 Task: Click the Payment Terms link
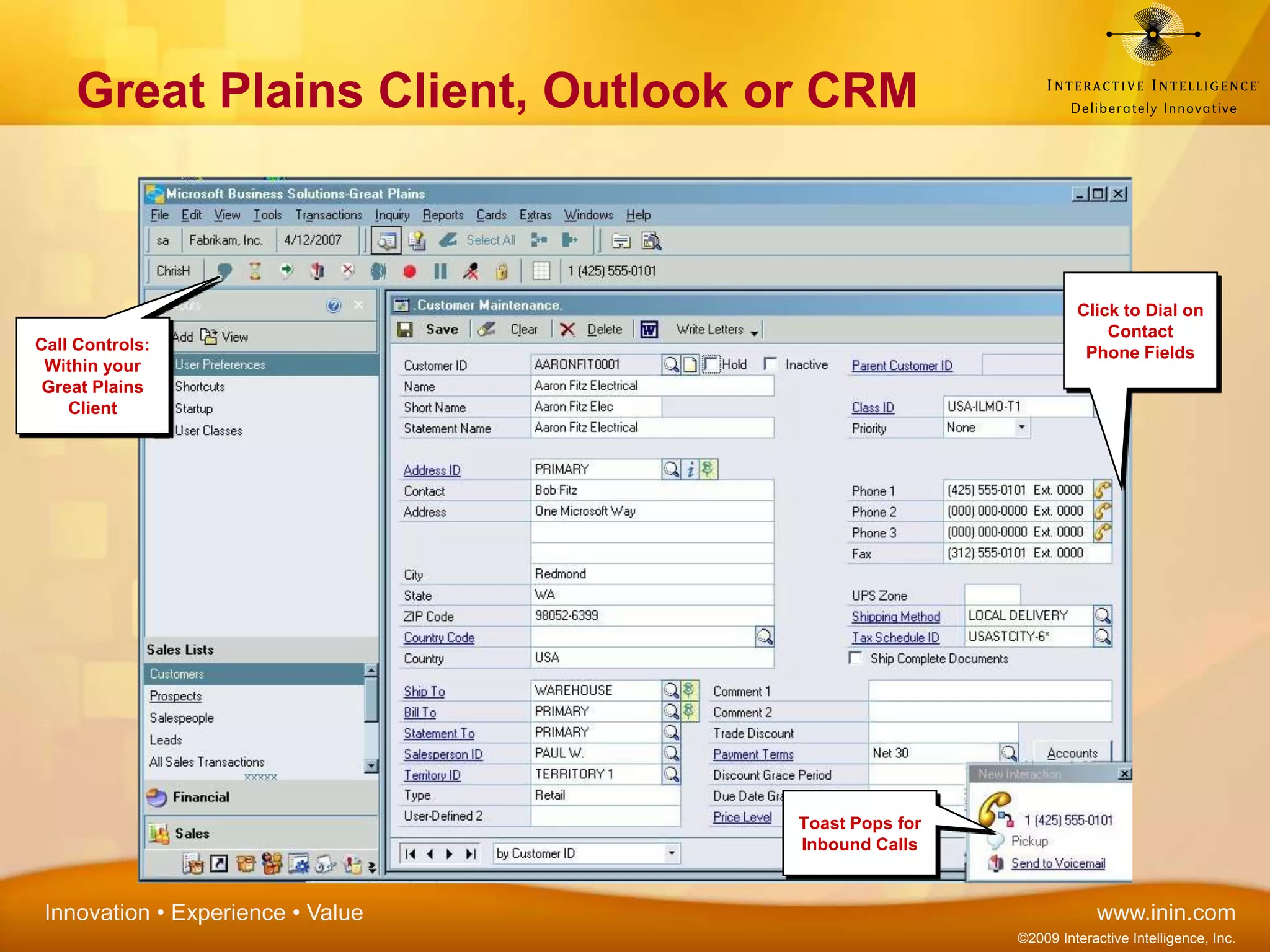(753, 754)
